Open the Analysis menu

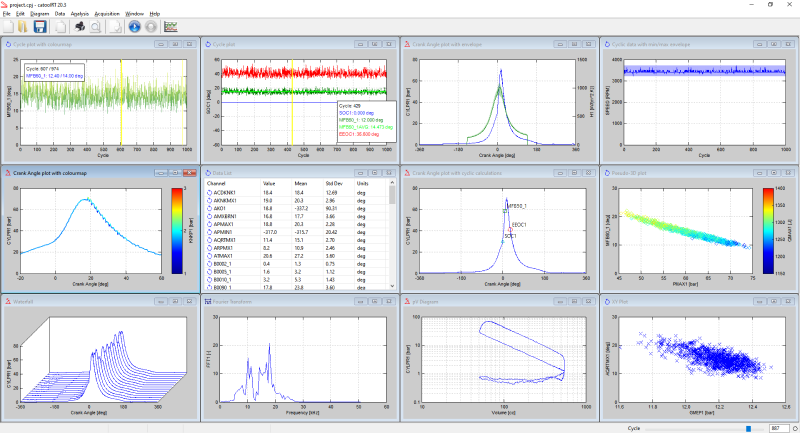79,13
